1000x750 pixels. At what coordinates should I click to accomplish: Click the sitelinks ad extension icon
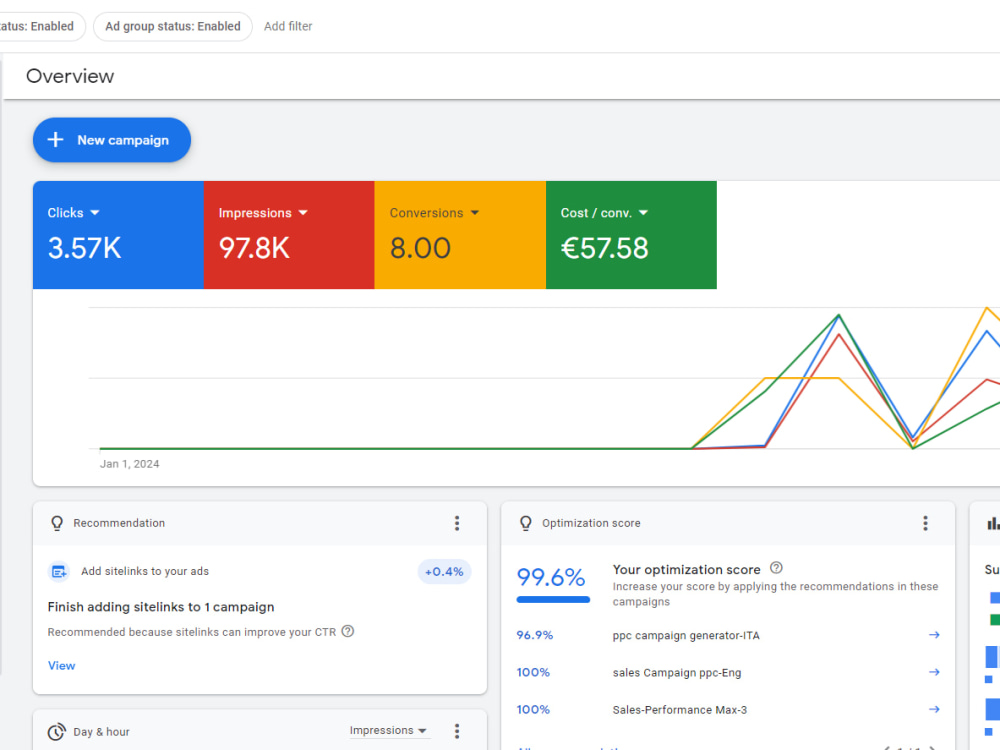pyautogui.click(x=59, y=571)
